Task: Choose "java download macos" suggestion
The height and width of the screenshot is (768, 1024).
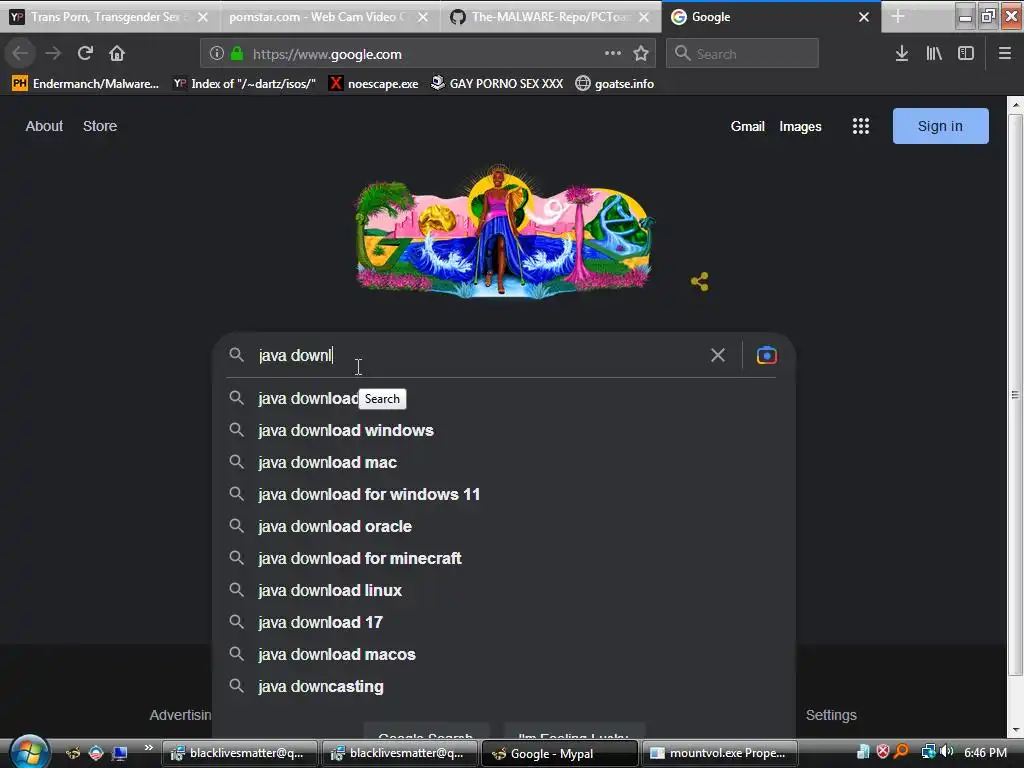Action: click(503, 654)
